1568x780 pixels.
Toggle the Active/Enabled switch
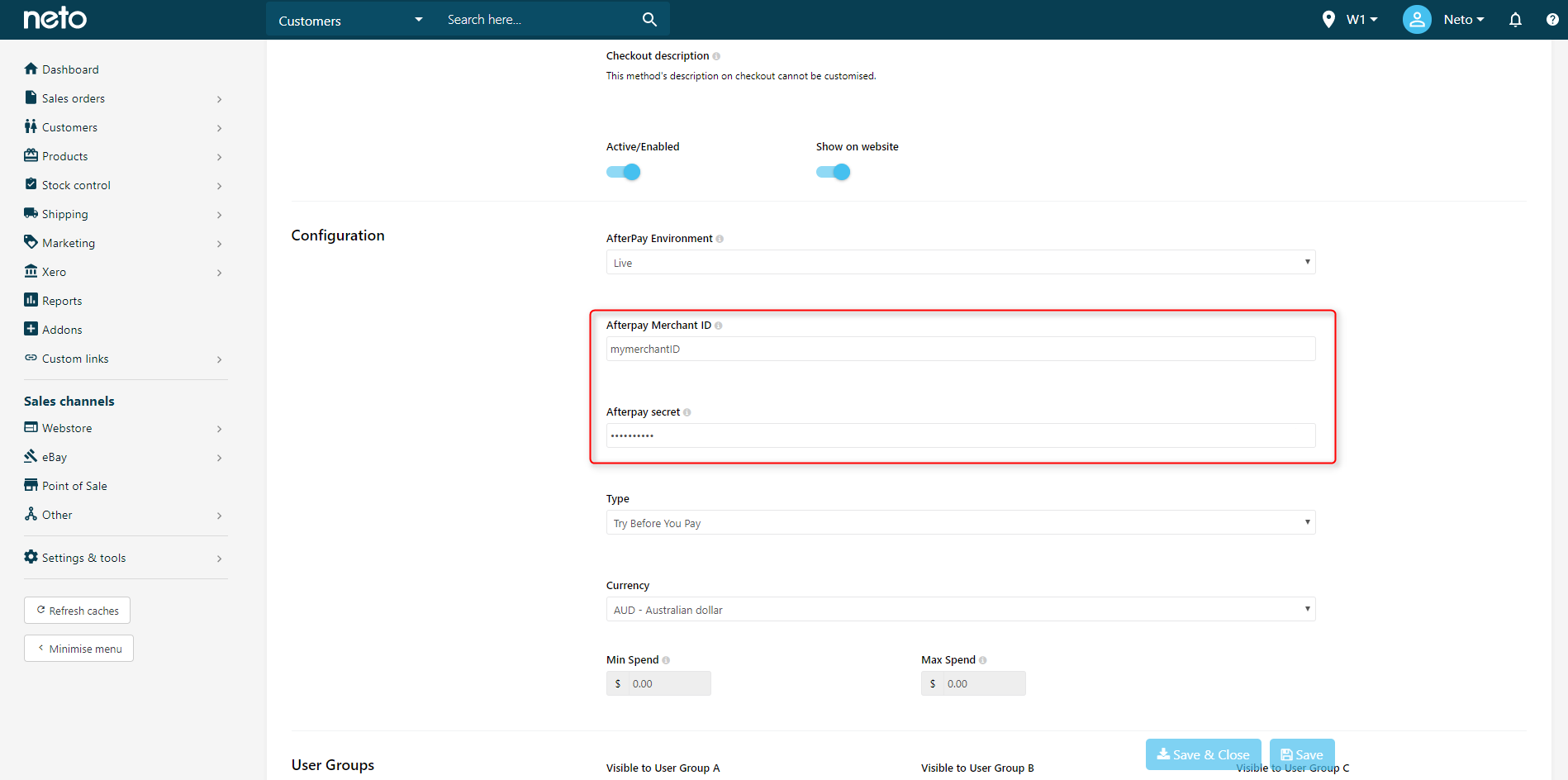(624, 172)
